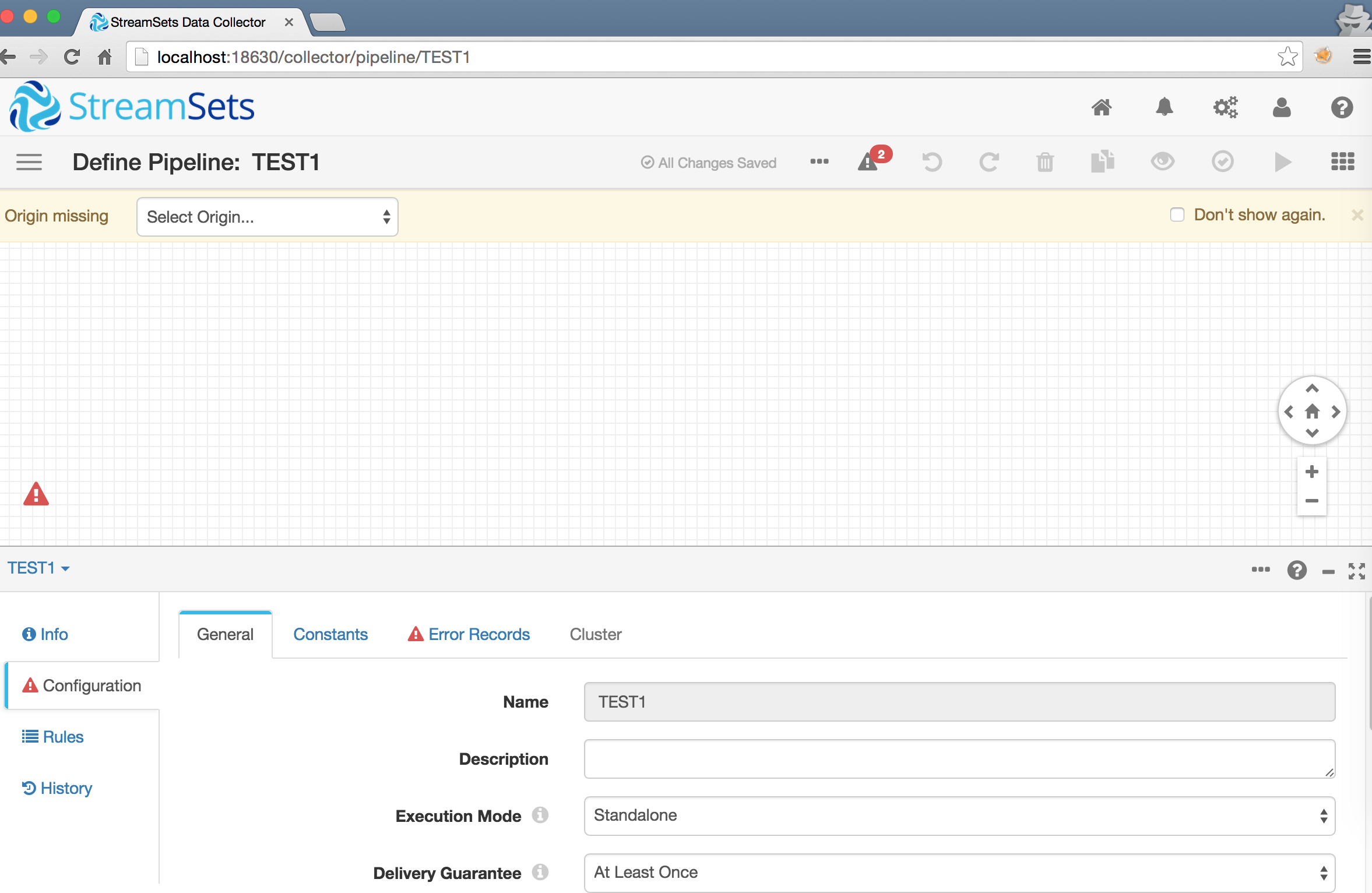Pan canvas down with the down arrow
This screenshot has height=893, width=1372.
pyautogui.click(x=1312, y=433)
